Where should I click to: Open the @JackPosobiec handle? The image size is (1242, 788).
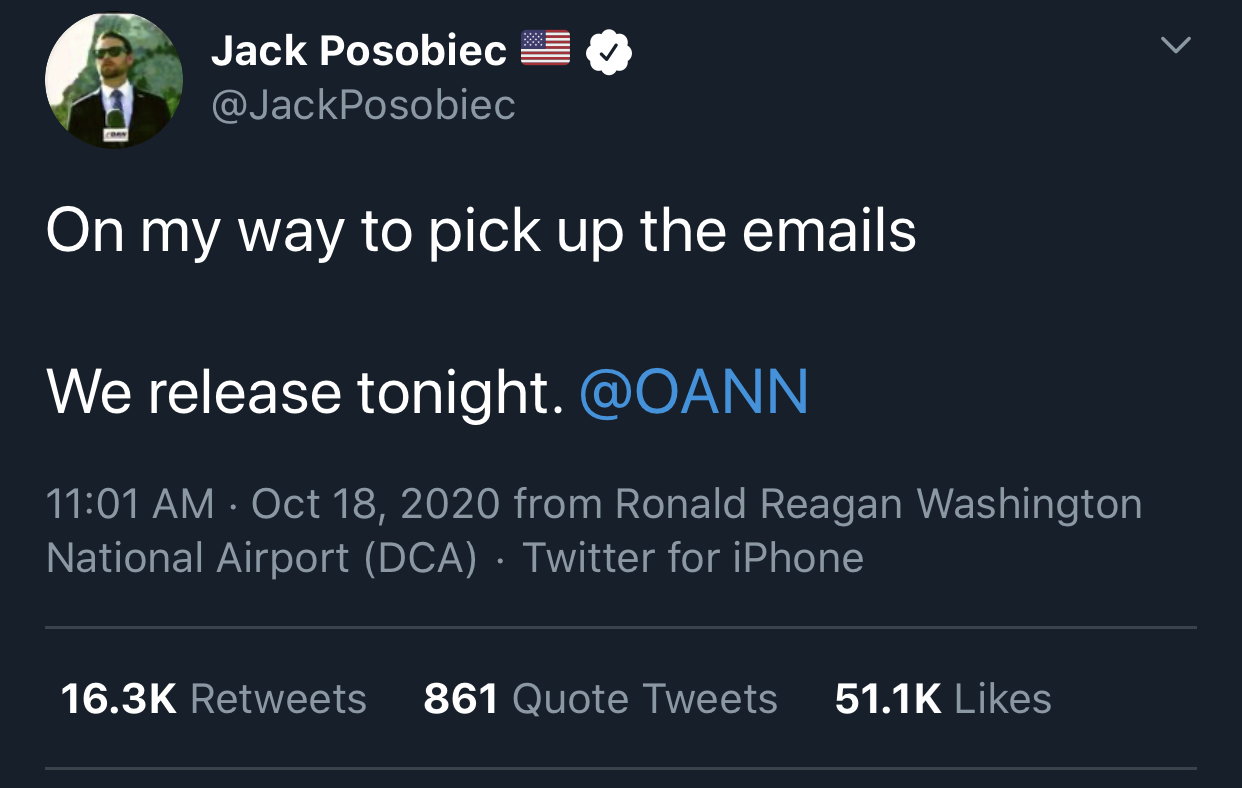tap(363, 105)
